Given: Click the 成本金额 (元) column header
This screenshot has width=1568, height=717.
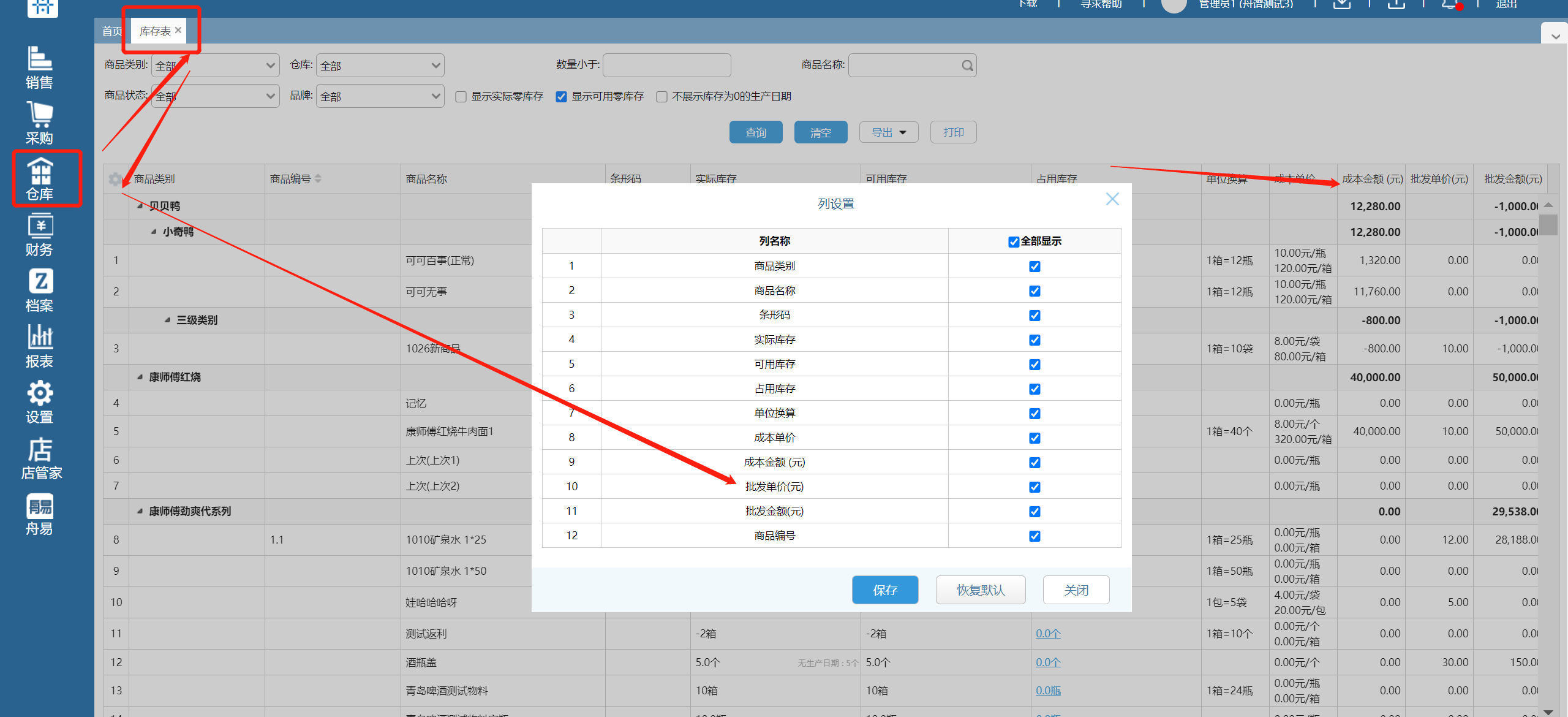Looking at the screenshot, I should 1372,179.
